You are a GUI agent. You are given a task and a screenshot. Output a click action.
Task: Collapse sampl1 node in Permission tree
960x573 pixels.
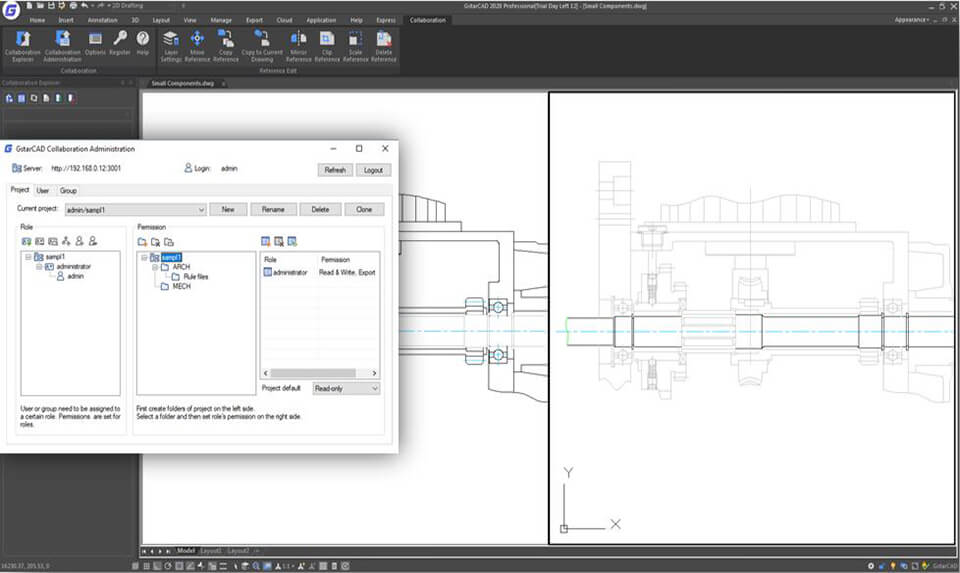coord(144,258)
